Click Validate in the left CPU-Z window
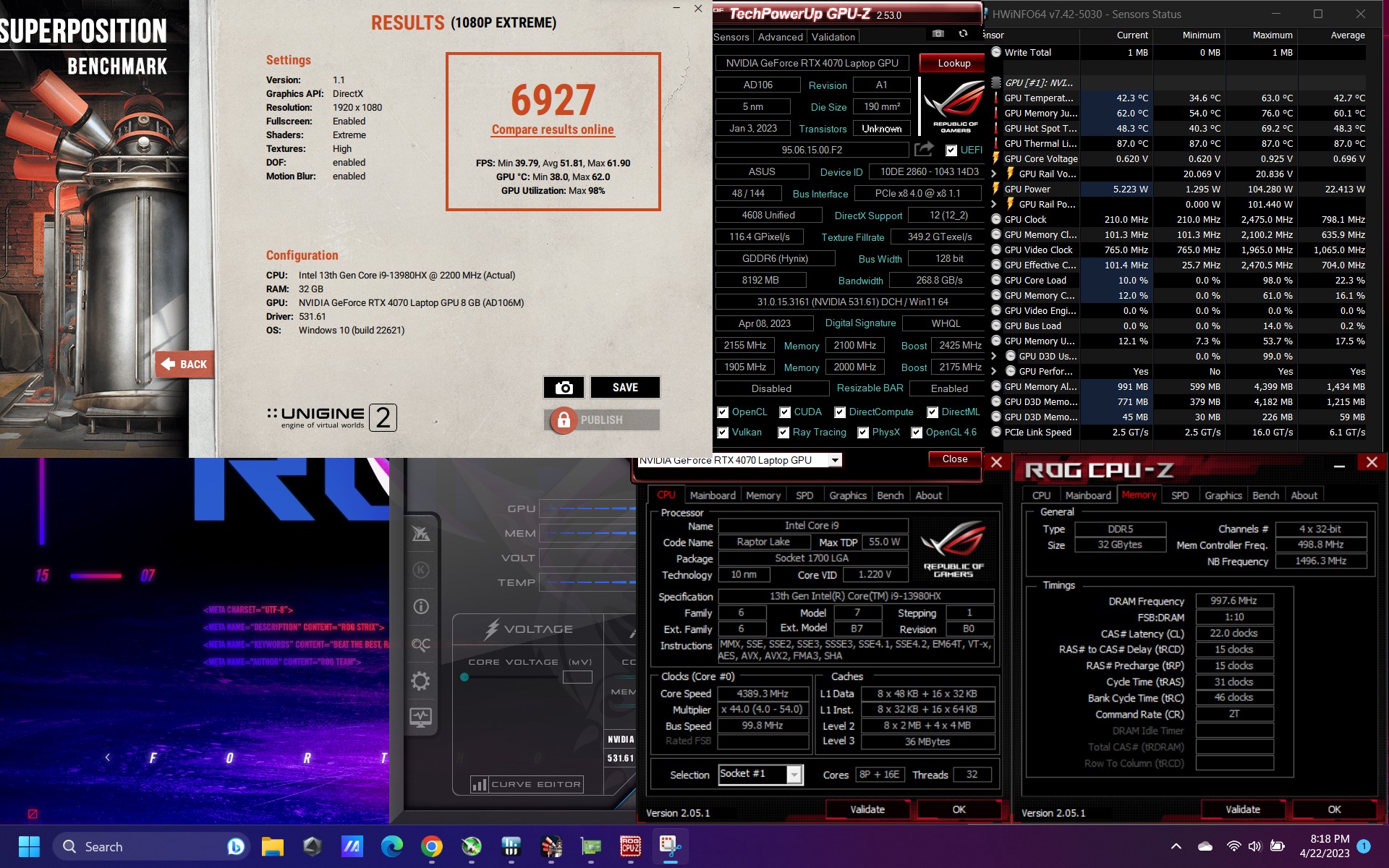The image size is (1389, 868). (867, 809)
